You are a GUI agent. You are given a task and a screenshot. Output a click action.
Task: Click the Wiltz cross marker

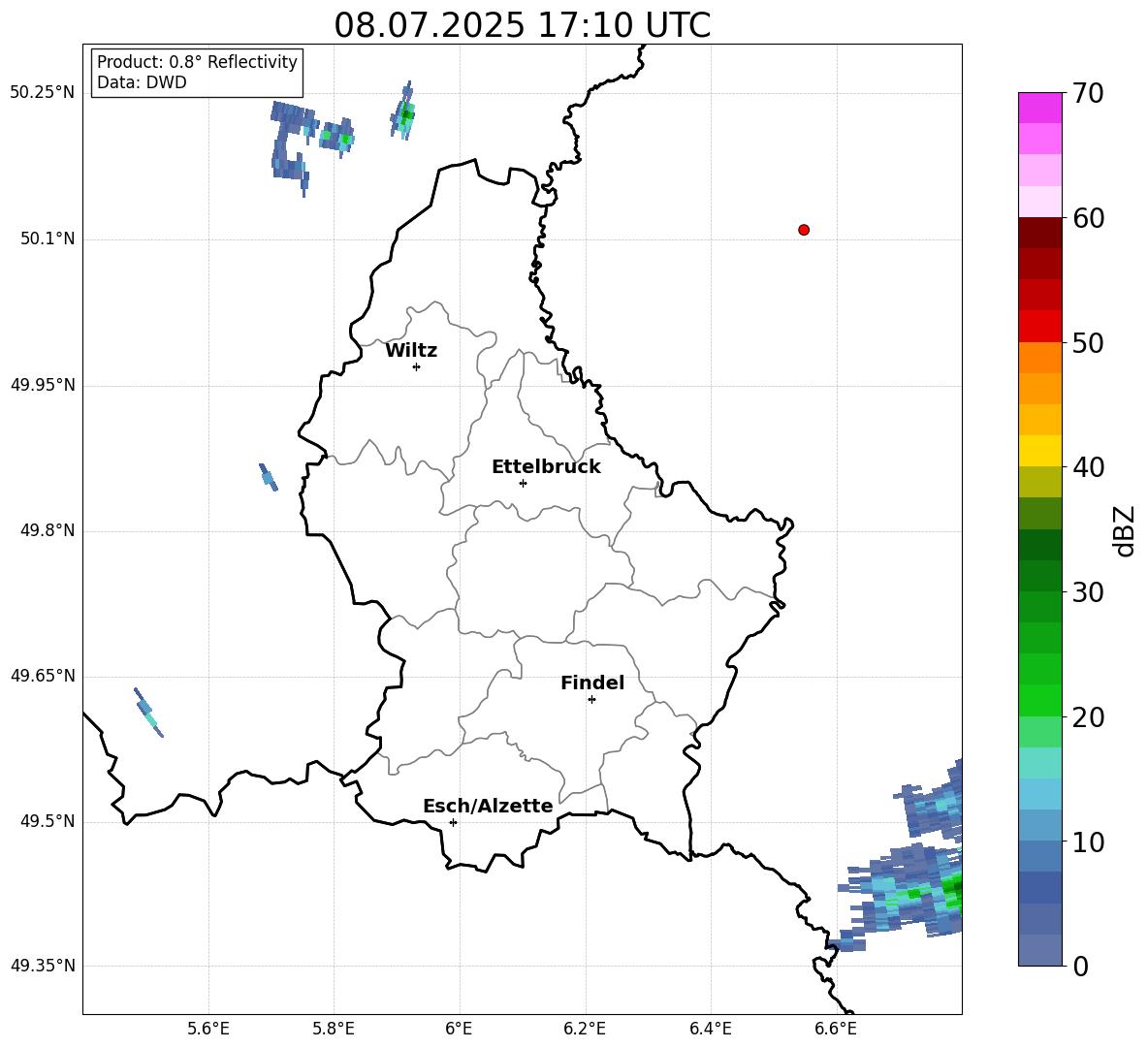[417, 366]
